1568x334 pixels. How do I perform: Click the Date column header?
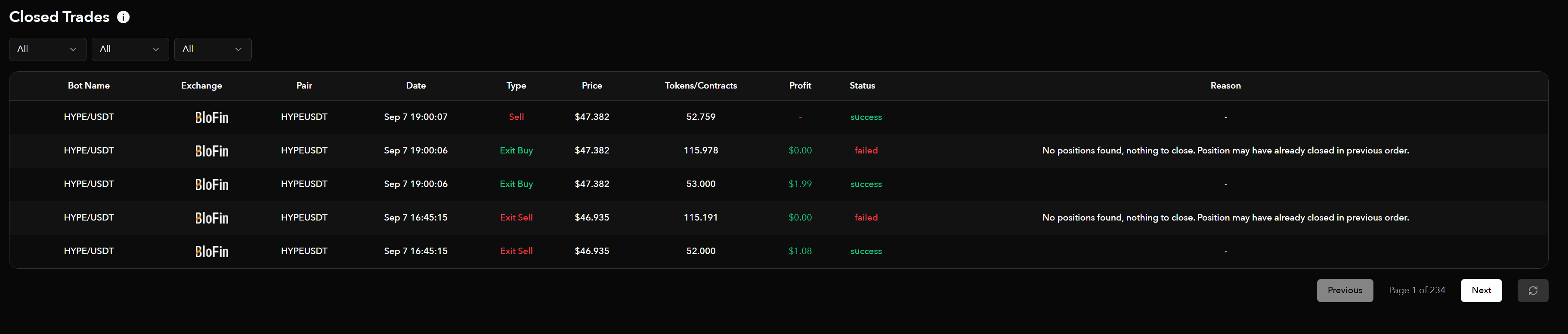pos(416,86)
